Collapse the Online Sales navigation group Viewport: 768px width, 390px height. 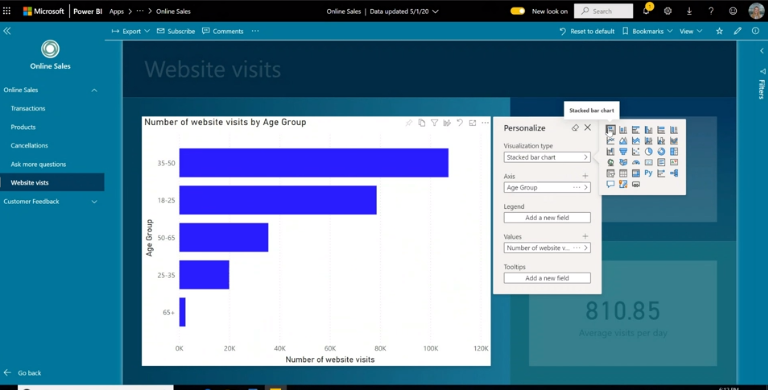94,90
